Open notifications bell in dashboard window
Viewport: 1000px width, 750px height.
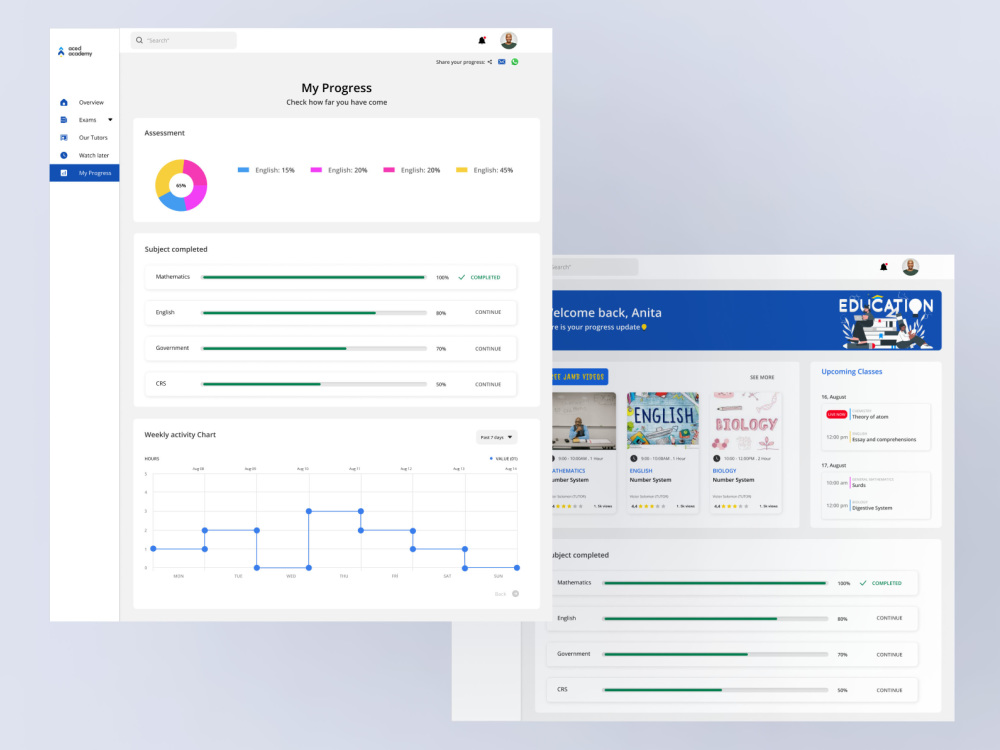(x=883, y=267)
